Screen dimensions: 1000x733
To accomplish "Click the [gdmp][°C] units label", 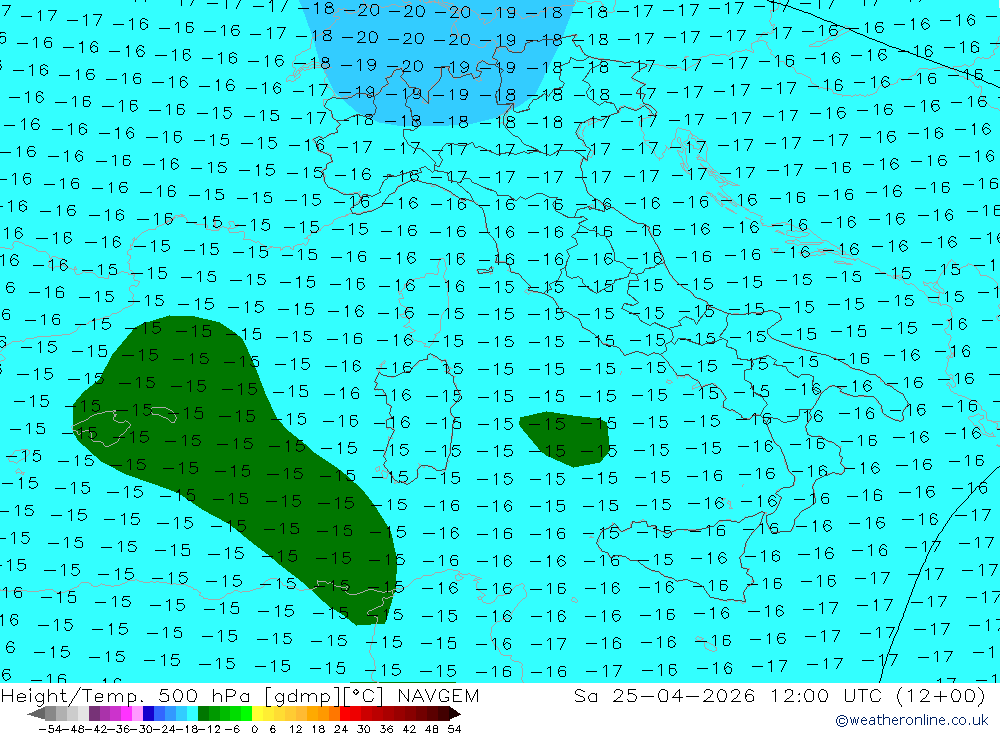I will click(x=324, y=695).
